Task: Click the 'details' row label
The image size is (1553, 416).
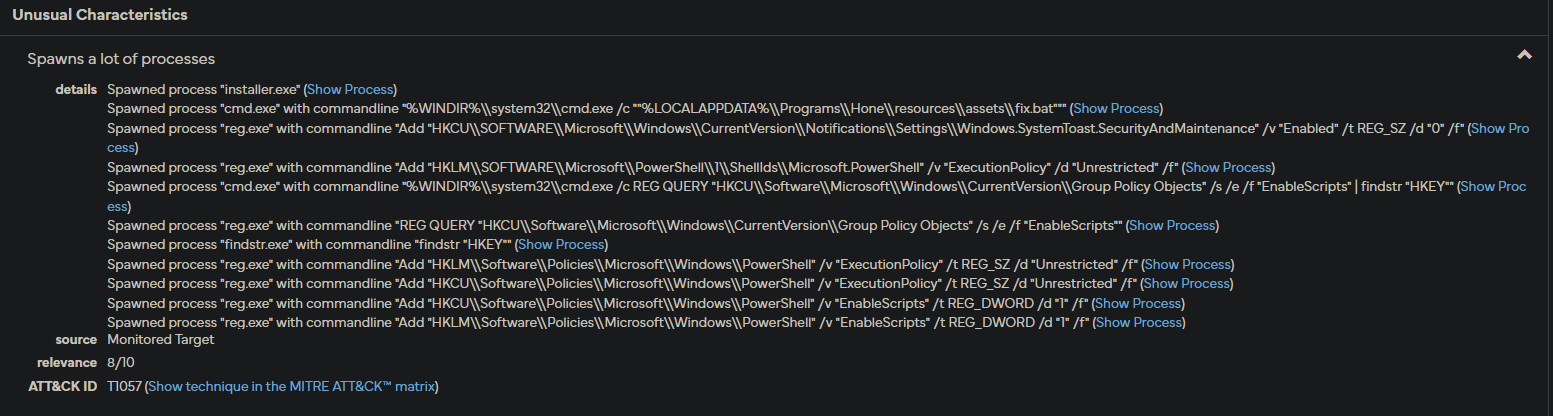Action: point(76,90)
